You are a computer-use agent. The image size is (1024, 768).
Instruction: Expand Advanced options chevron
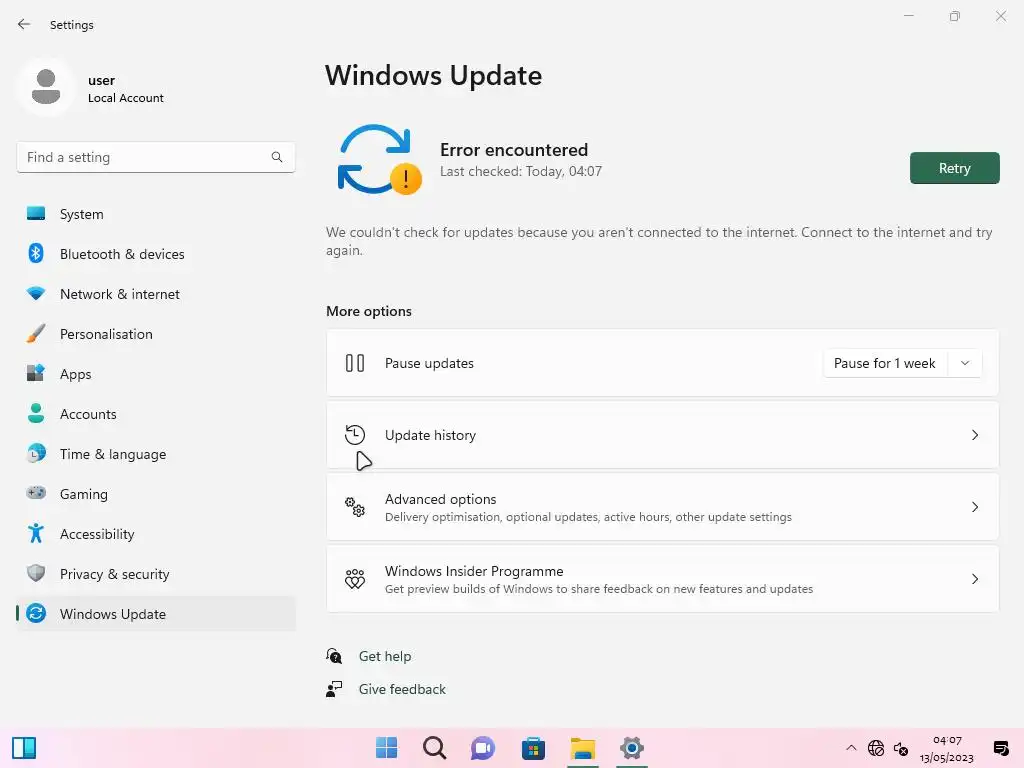[974, 507]
